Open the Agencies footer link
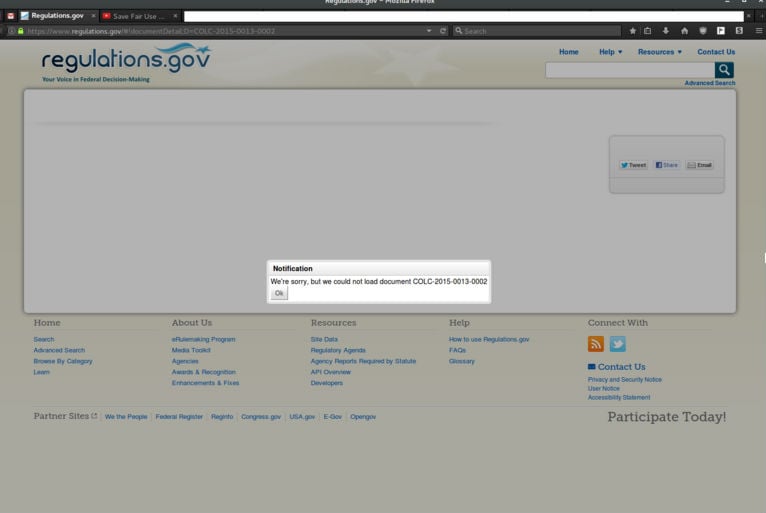766x513 pixels. point(185,361)
